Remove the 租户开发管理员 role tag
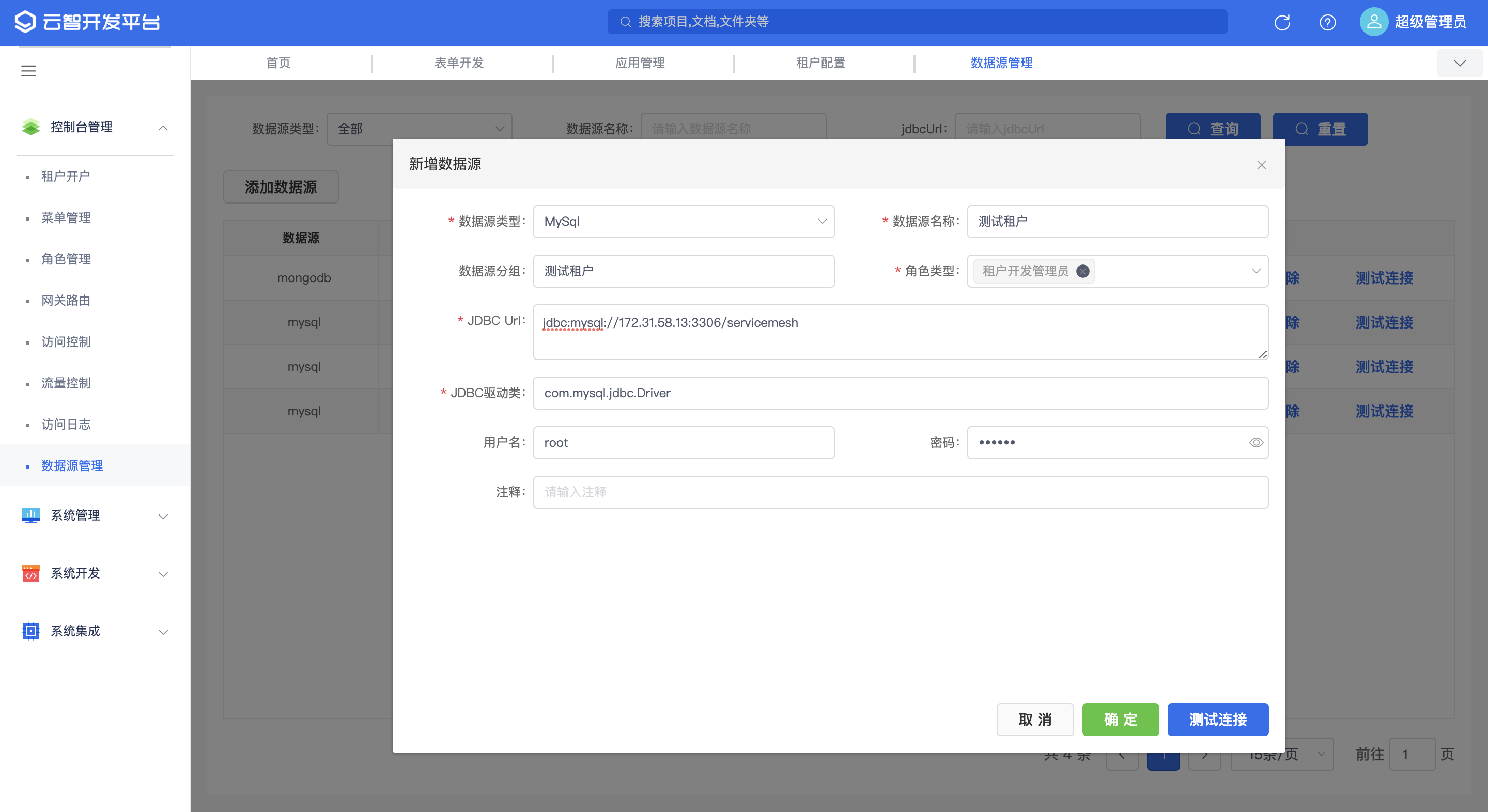 click(x=1083, y=271)
